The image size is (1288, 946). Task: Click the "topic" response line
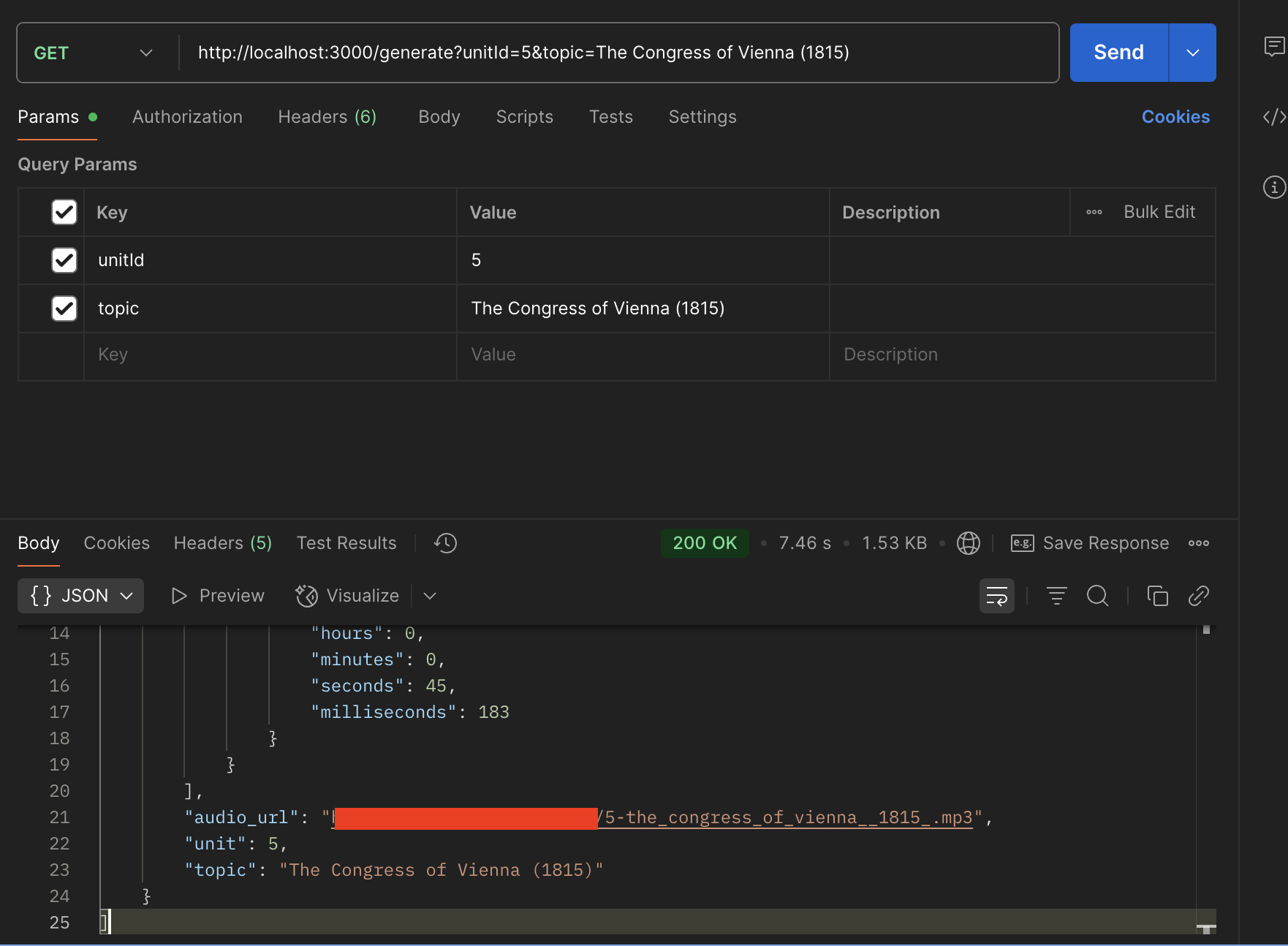394,870
